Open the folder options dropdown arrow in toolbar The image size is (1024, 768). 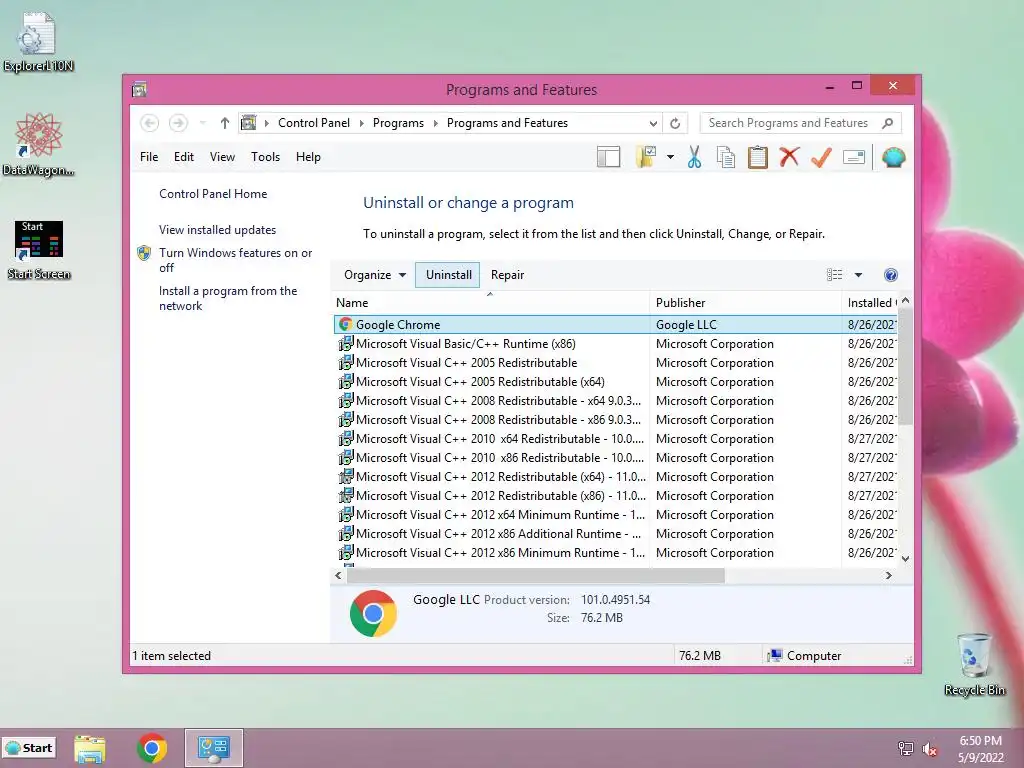coord(670,157)
